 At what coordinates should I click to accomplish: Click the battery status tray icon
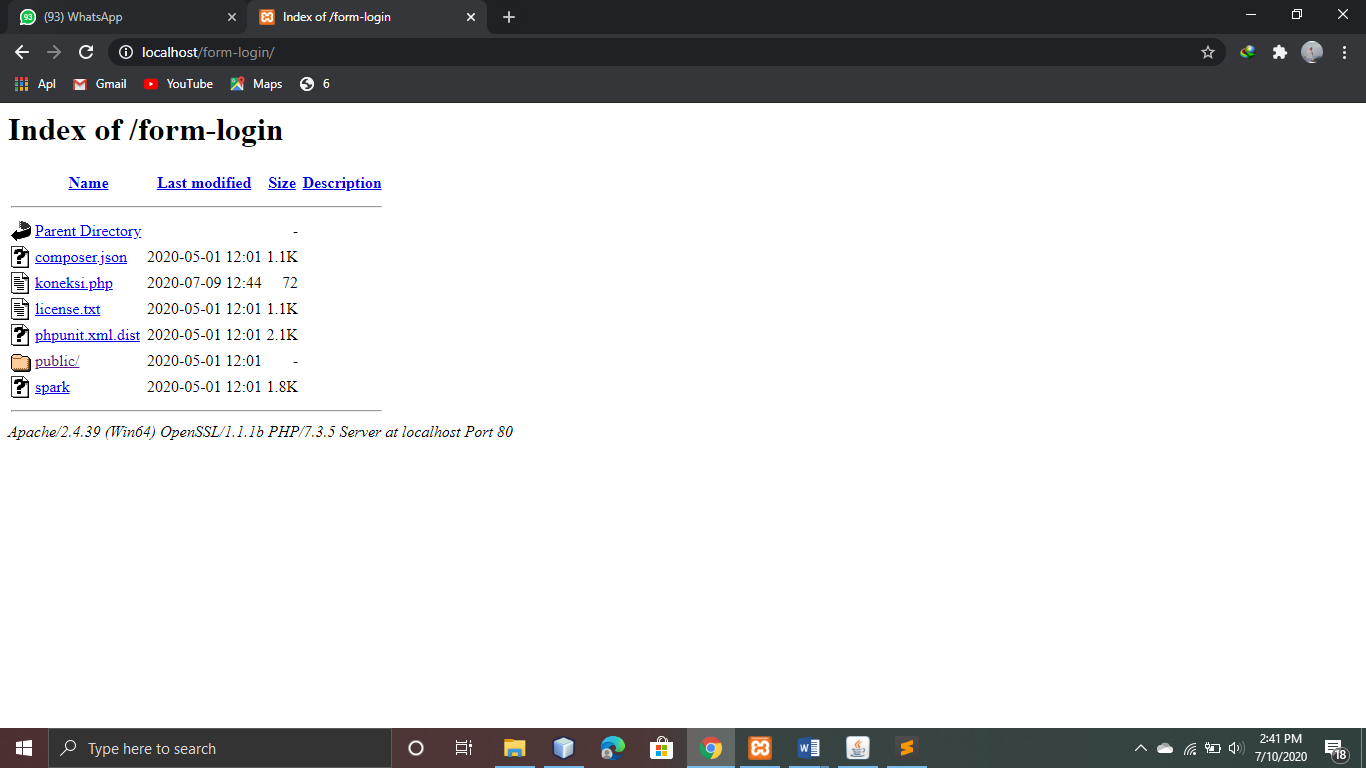[1213, 748]
